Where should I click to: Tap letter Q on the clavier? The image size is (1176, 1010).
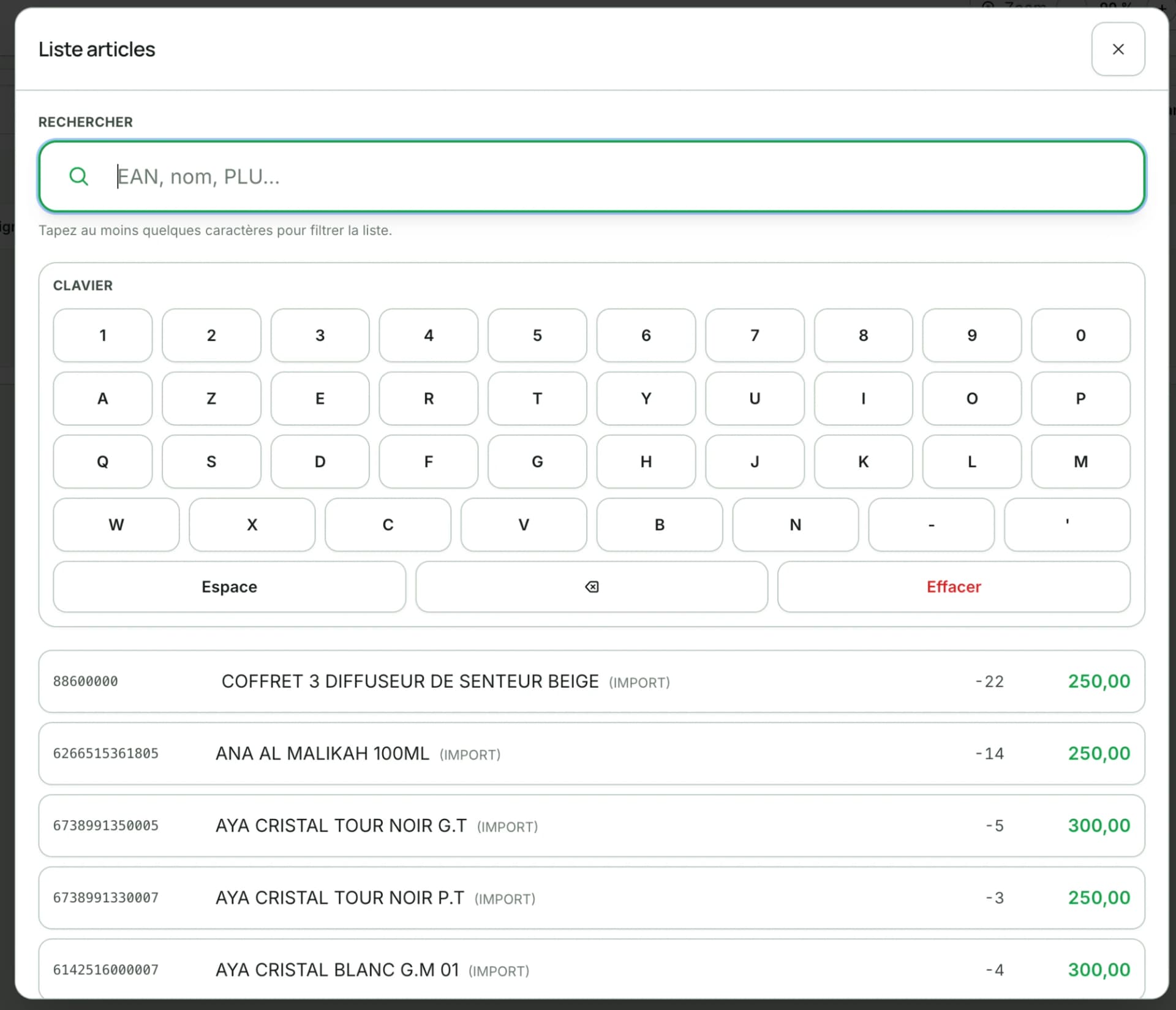pos(103,462)
